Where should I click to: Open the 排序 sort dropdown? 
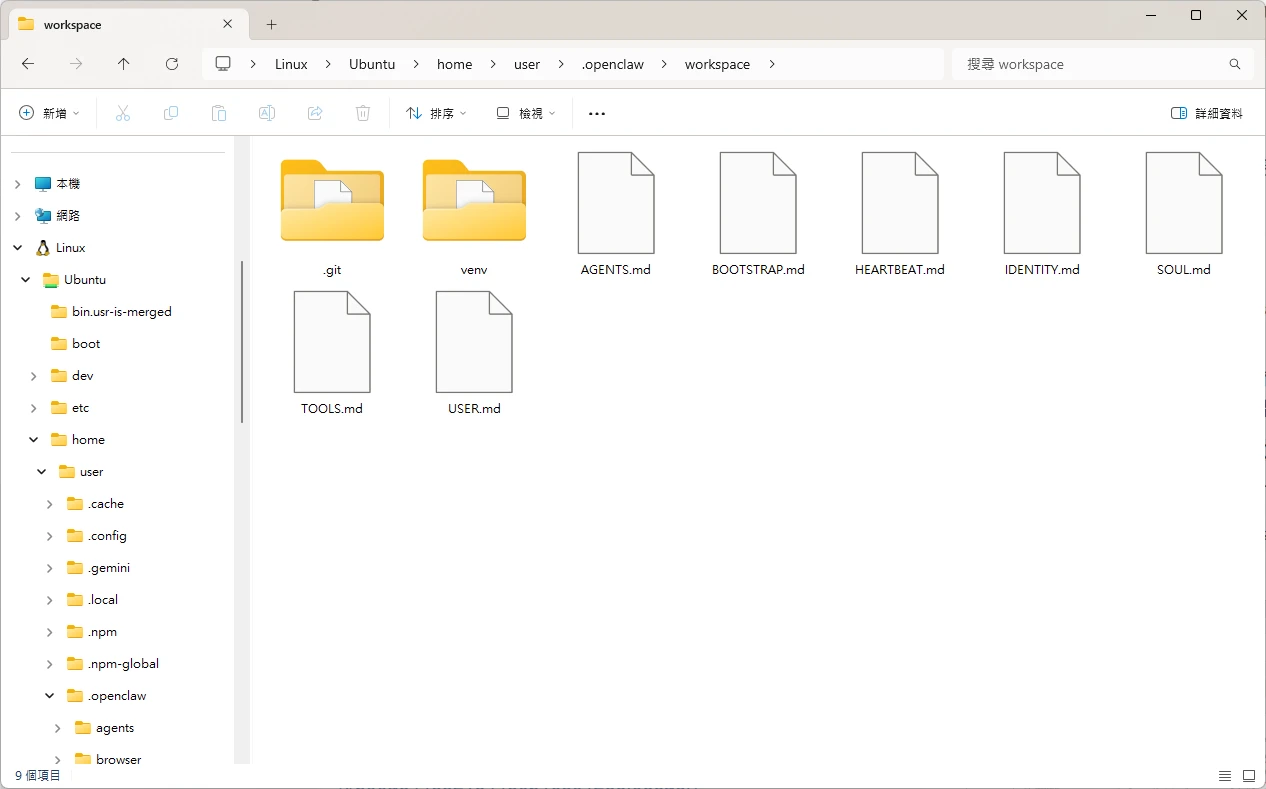click(x=436, y=114)
